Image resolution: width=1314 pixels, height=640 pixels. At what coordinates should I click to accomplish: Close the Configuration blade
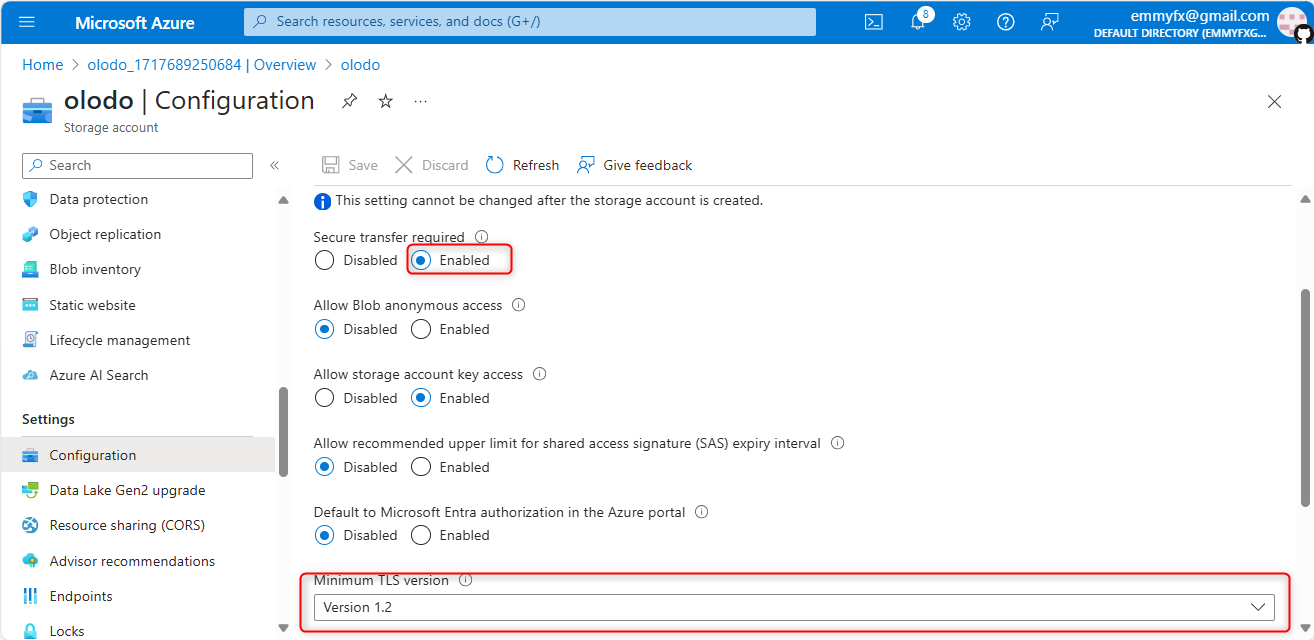pyautogui.click(x=1274, y=101)
